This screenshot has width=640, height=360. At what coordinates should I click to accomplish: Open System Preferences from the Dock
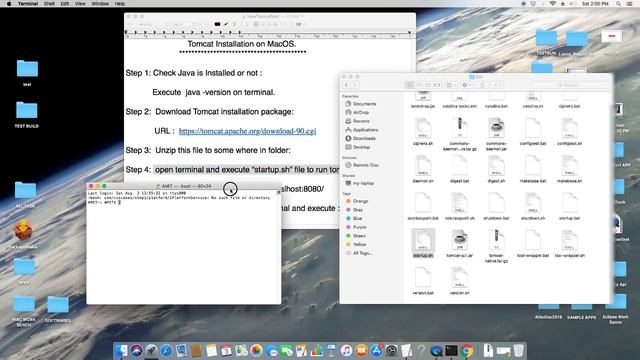coord(391,351)
